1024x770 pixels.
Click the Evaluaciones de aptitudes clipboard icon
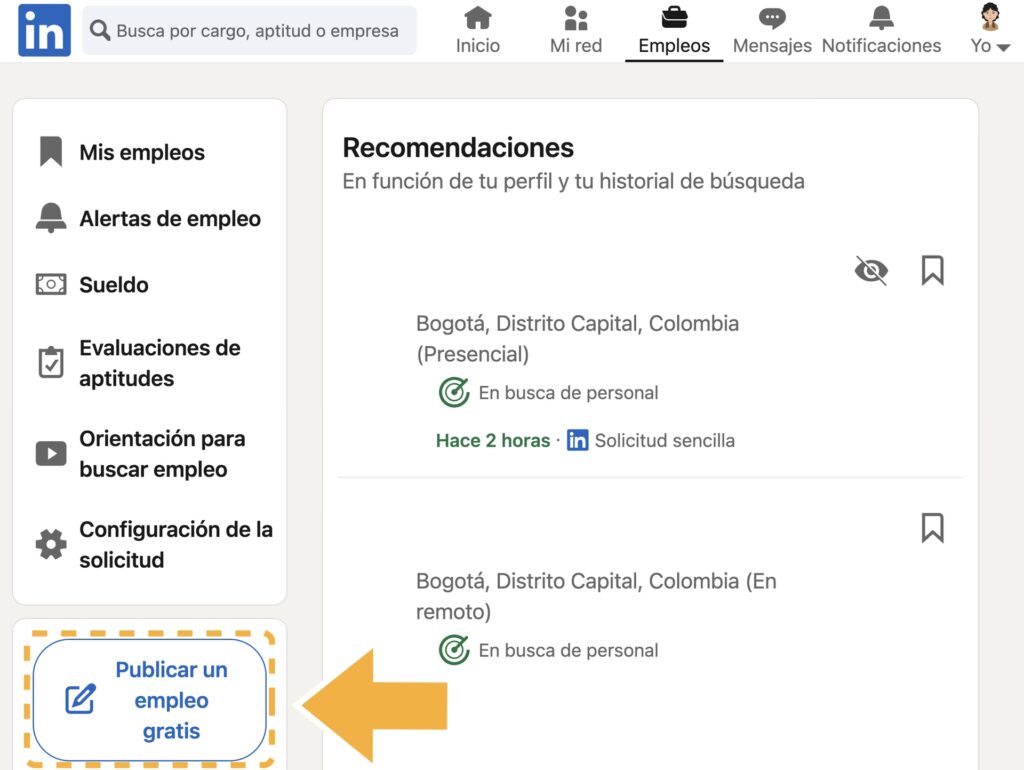tap(51, 363)
